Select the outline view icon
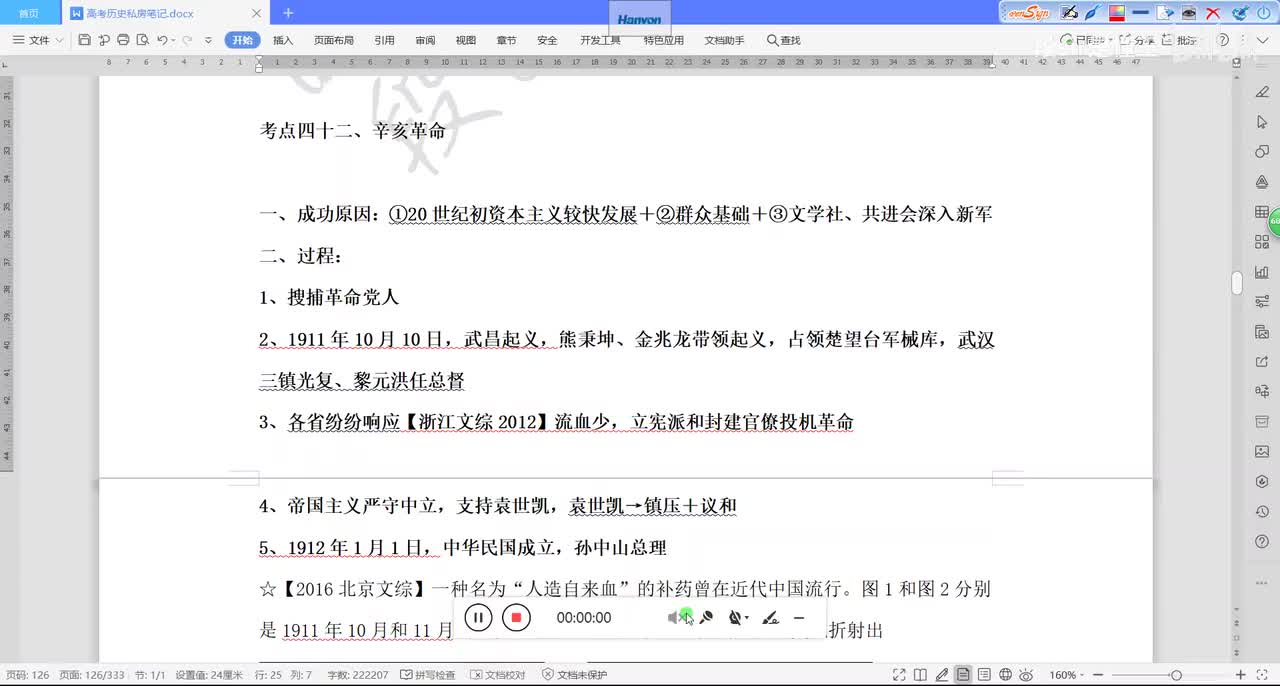 [x=984, y=675]
